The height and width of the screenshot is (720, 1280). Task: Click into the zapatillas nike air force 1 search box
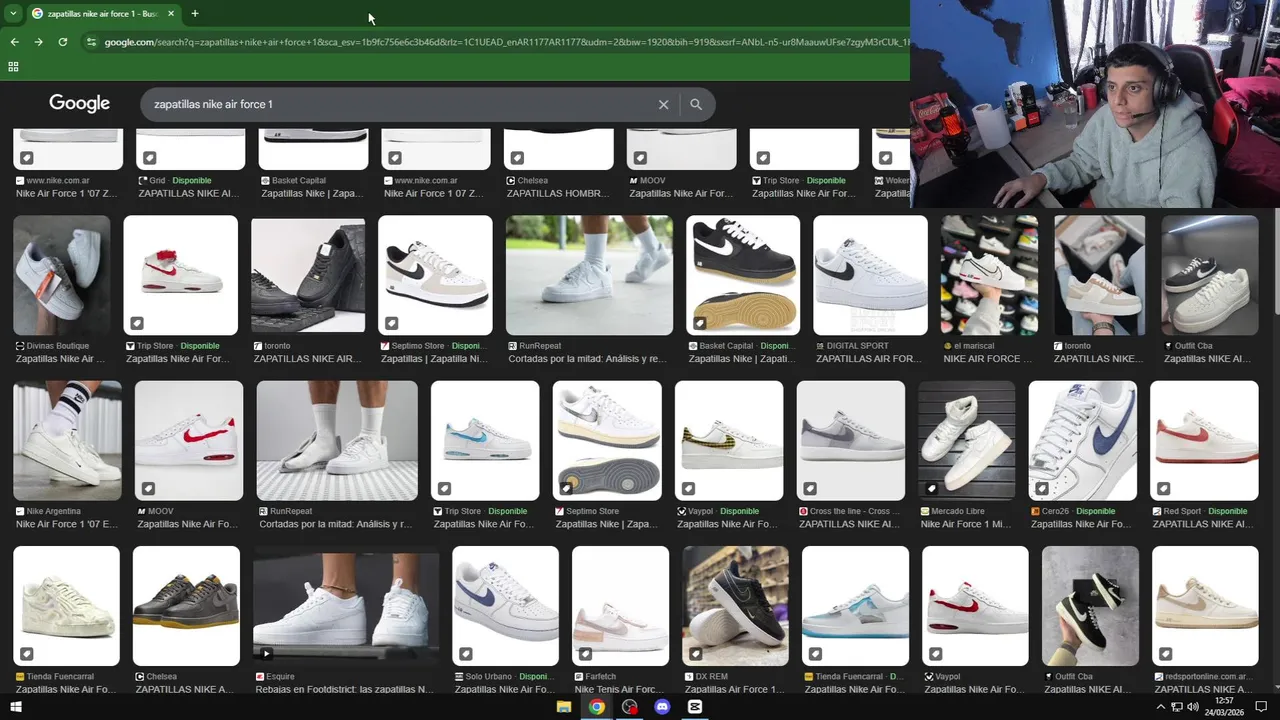click(400, 104)
